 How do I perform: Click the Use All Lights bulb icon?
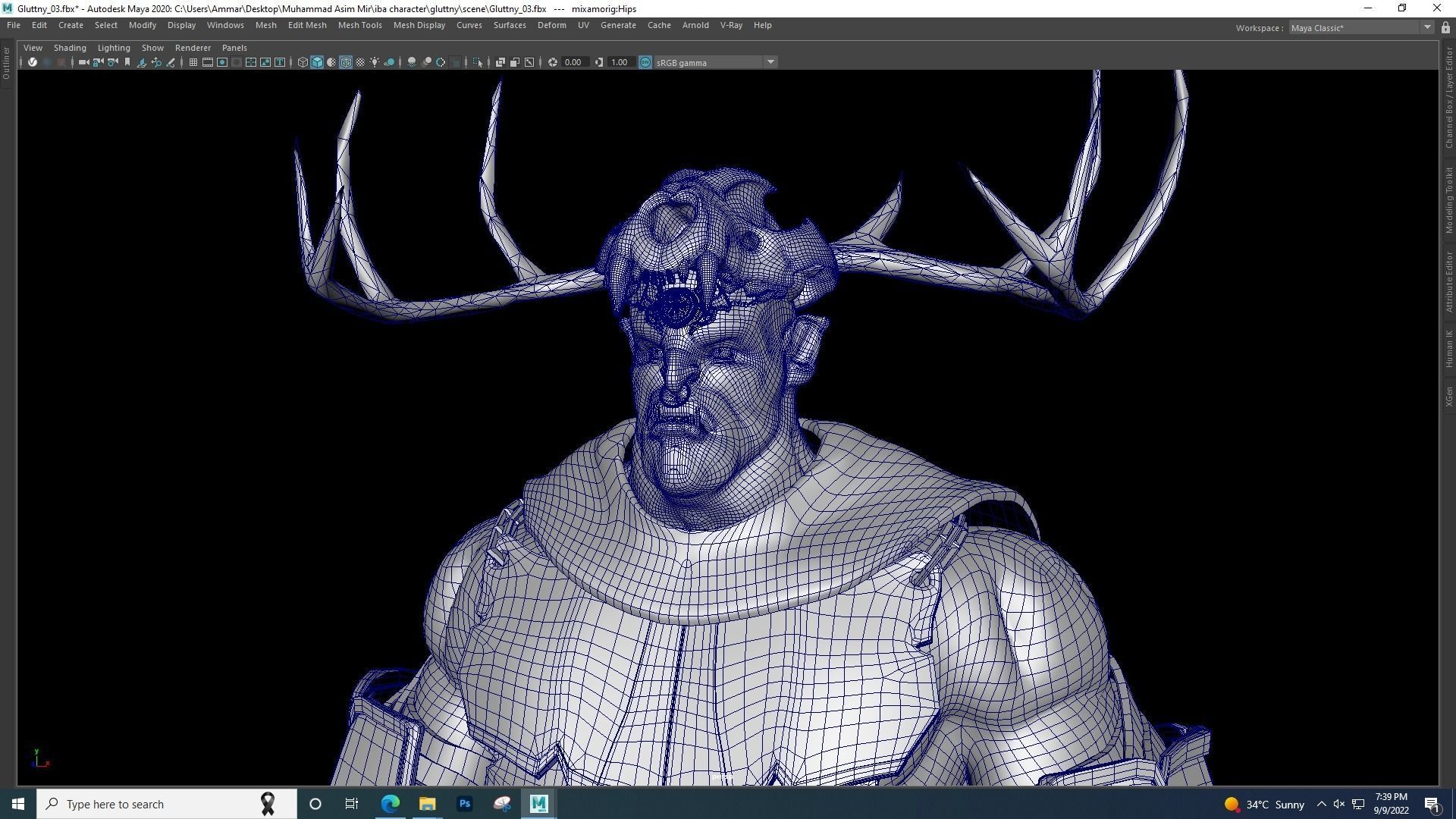[x=375, y=62]
